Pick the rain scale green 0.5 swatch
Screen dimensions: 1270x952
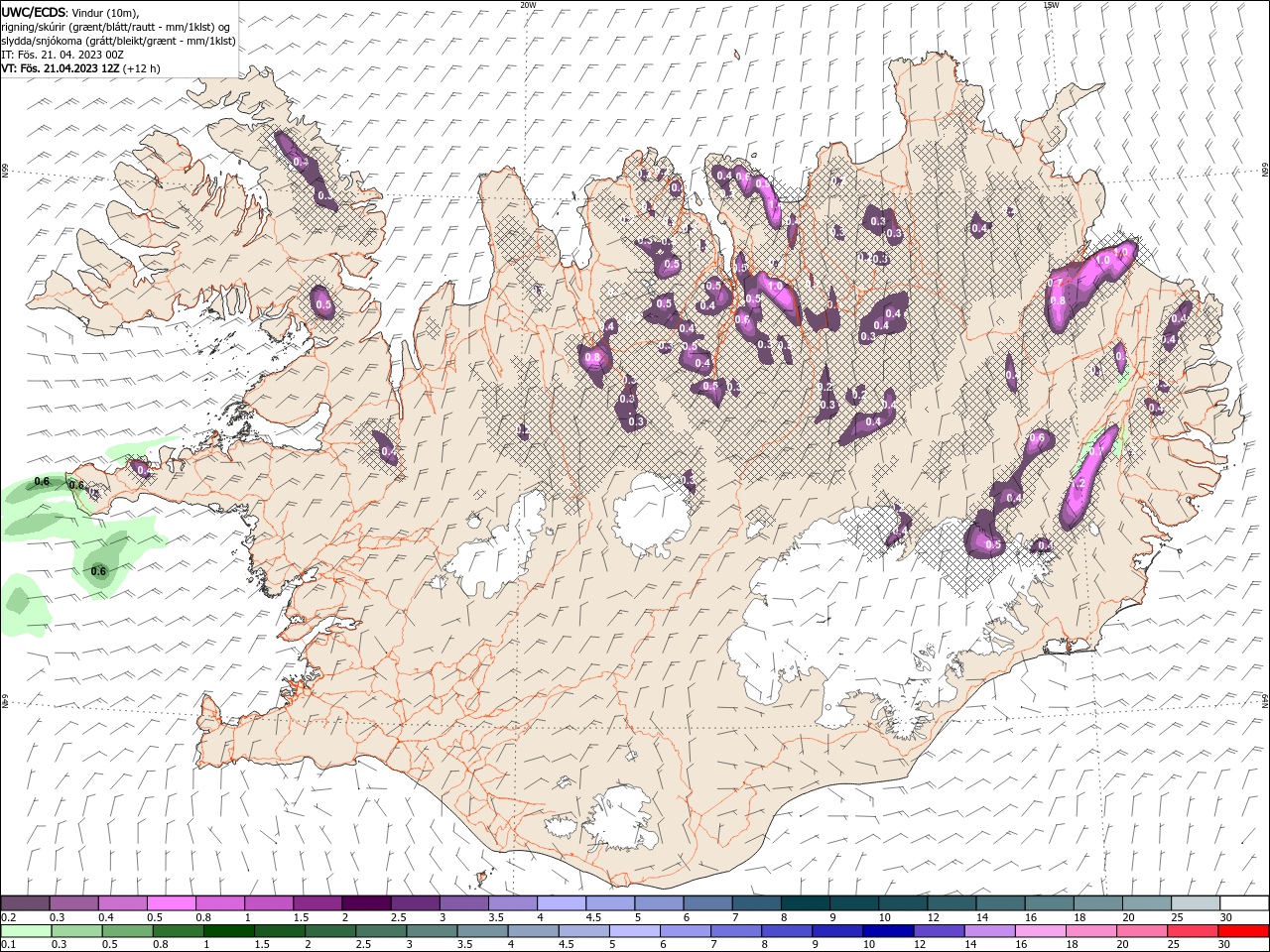click(x=128, y=931)
